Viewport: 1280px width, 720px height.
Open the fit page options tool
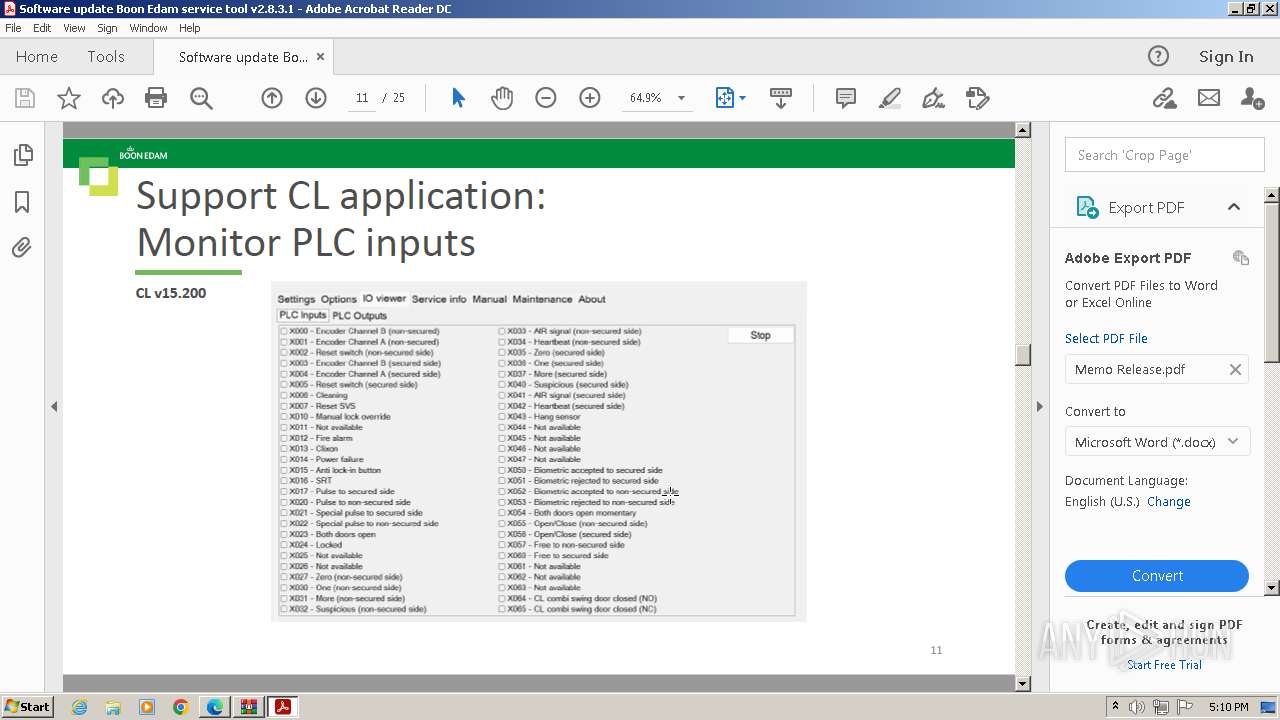pos(725,98)
